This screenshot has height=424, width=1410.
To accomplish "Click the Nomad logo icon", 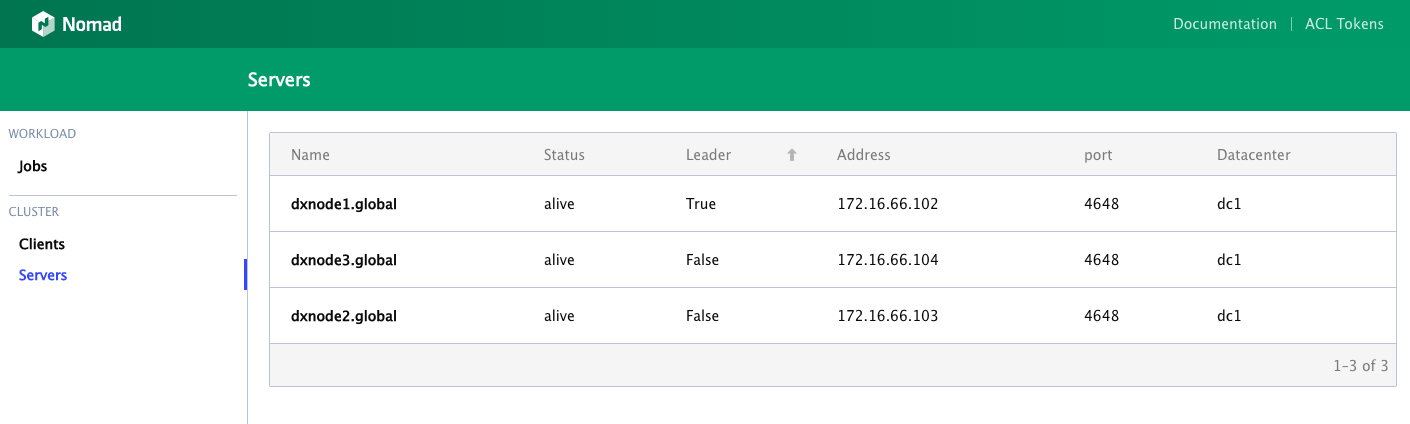I will pyautogui.click(x=42, y=24).
